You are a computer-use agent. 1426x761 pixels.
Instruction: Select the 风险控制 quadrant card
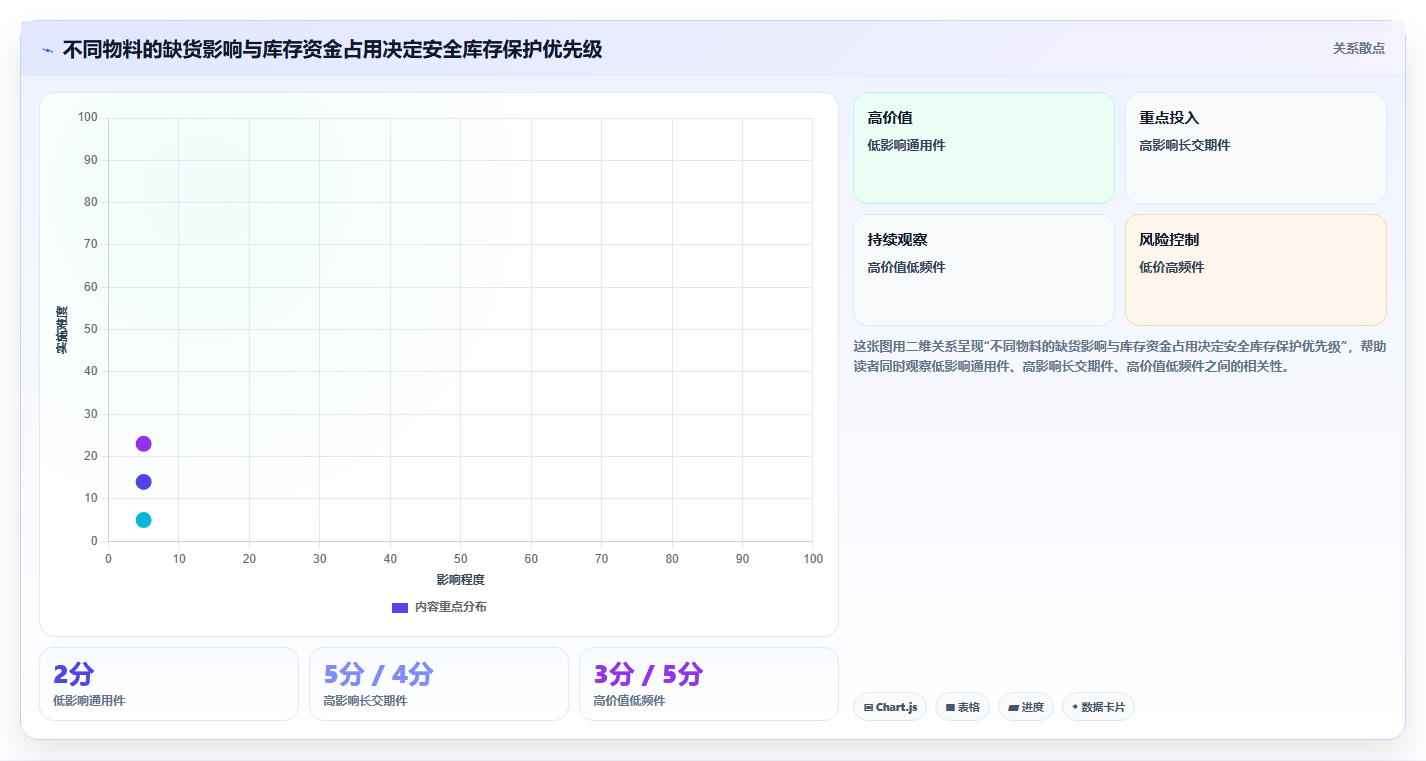[1255, 270]
